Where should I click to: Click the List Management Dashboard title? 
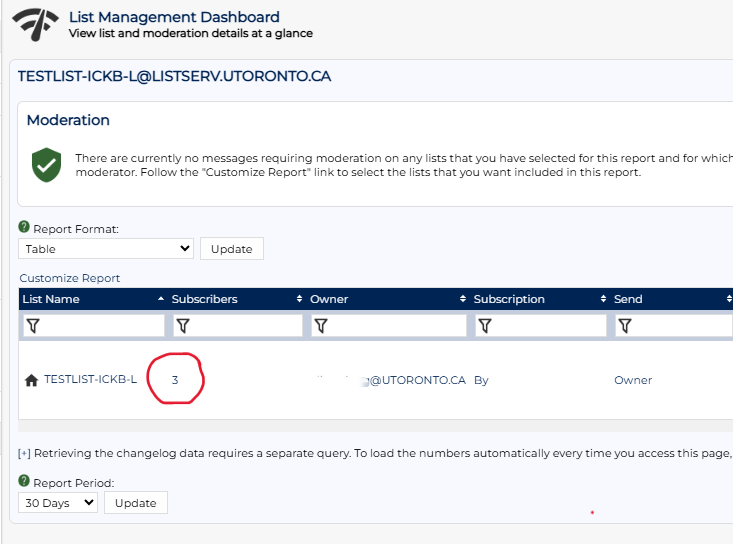click(x=174, y=17)
